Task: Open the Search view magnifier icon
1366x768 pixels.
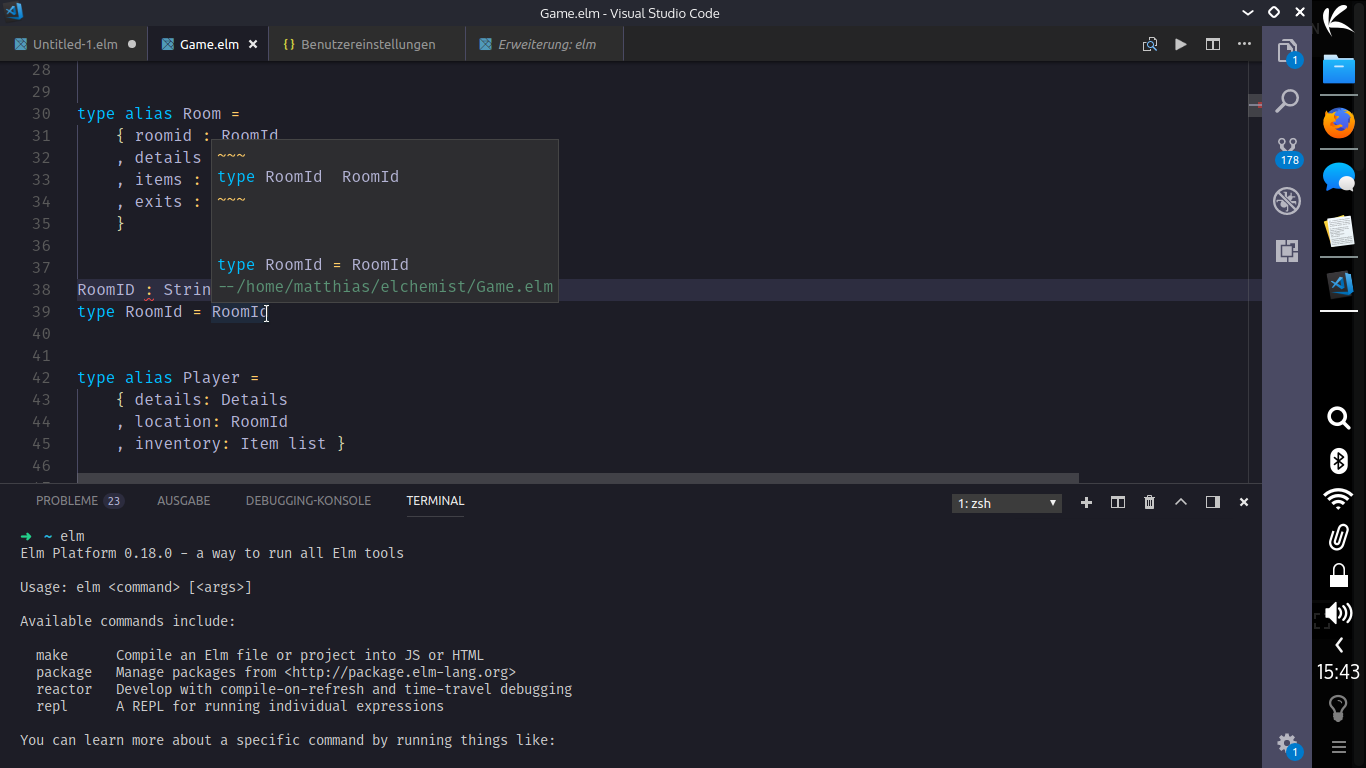Action: coord(1287,101)
